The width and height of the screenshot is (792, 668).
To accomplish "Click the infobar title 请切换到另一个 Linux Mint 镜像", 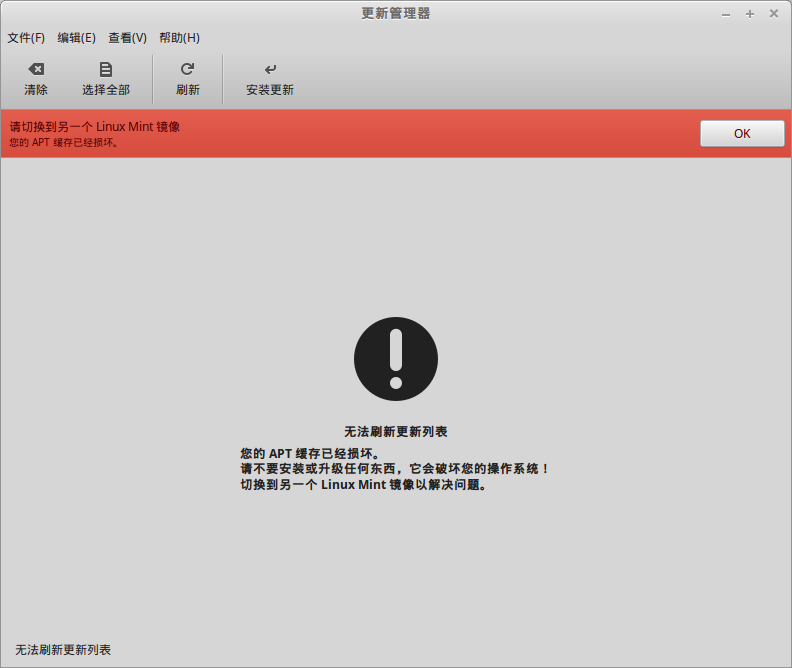I will (x=94, y=127).
